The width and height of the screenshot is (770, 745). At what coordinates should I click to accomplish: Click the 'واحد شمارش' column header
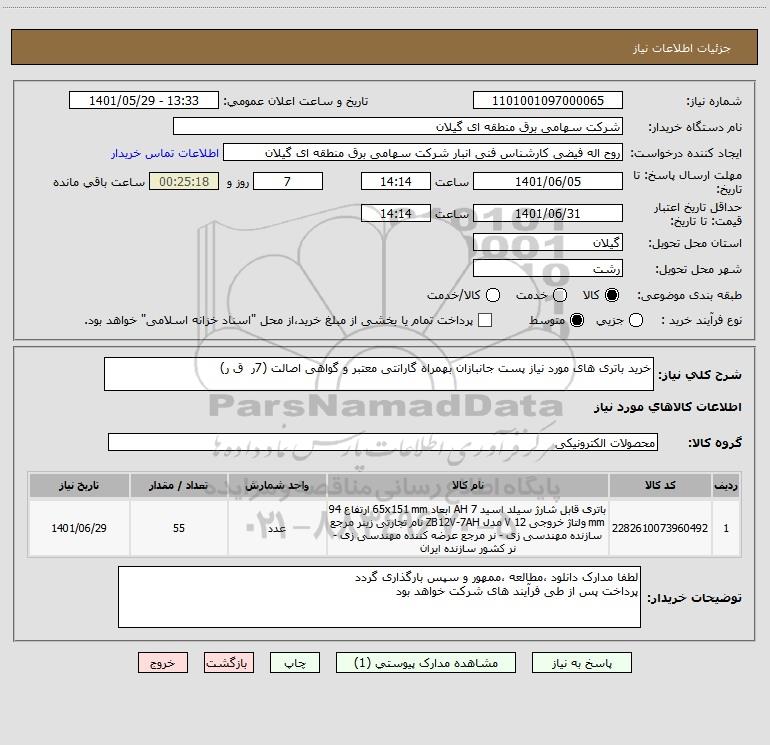pos(277,485)
